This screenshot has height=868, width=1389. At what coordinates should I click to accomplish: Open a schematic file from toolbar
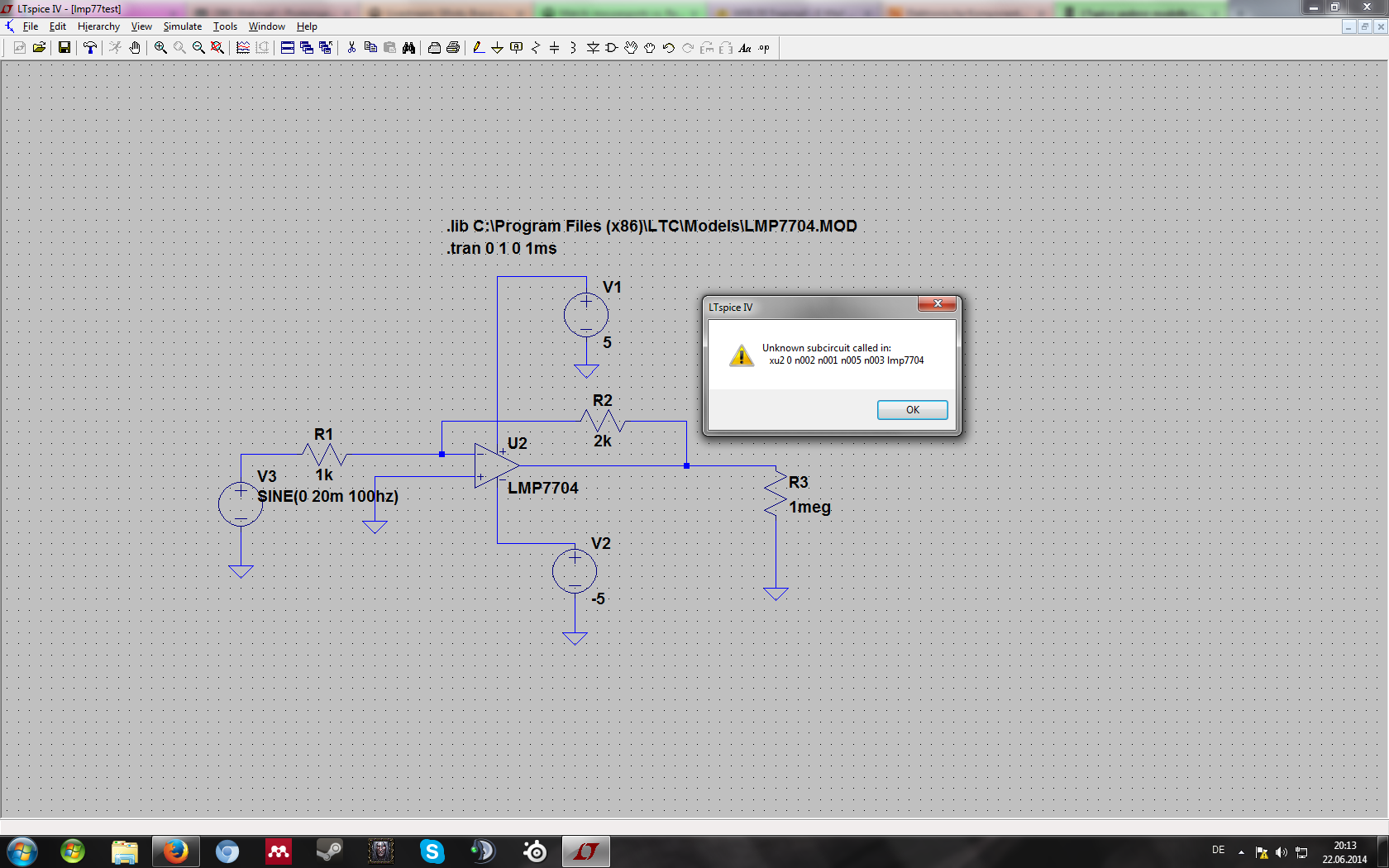coord(39,48)
